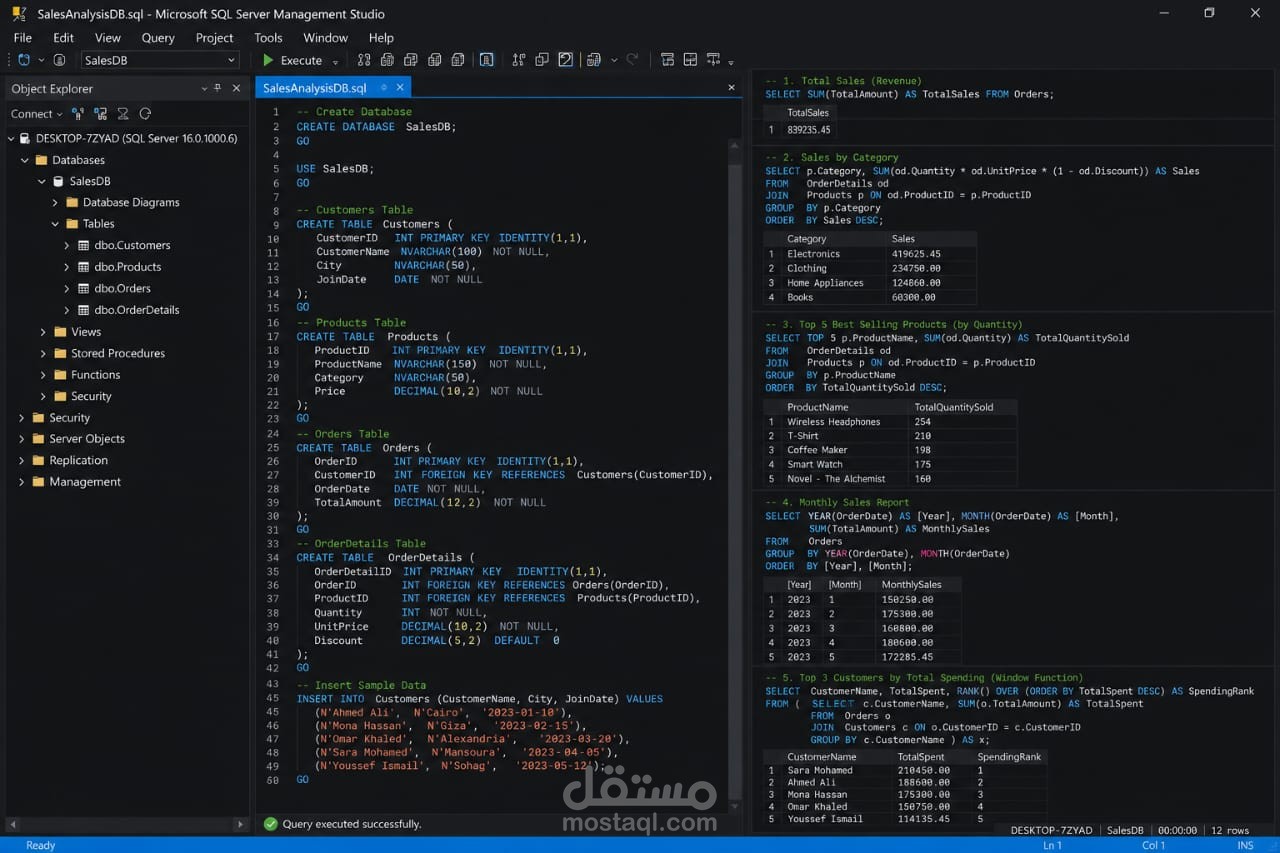Click the green success check icon in status
Image resolution: width=1280 pixels, height=853 pixels.
[270, 824]
